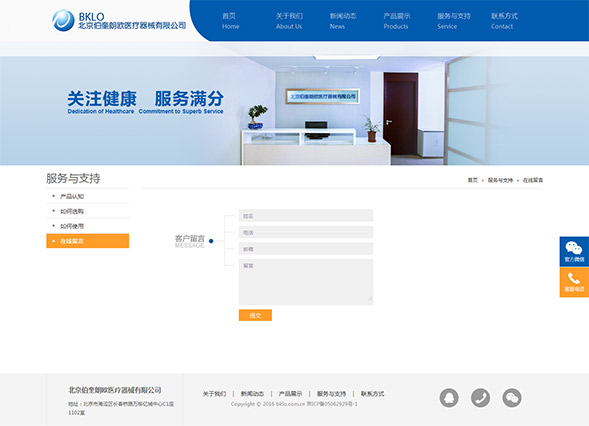This screenshot has height=426, width=589.
Task: Select 产品认知 in the sidebar
Action: [88, 196]
